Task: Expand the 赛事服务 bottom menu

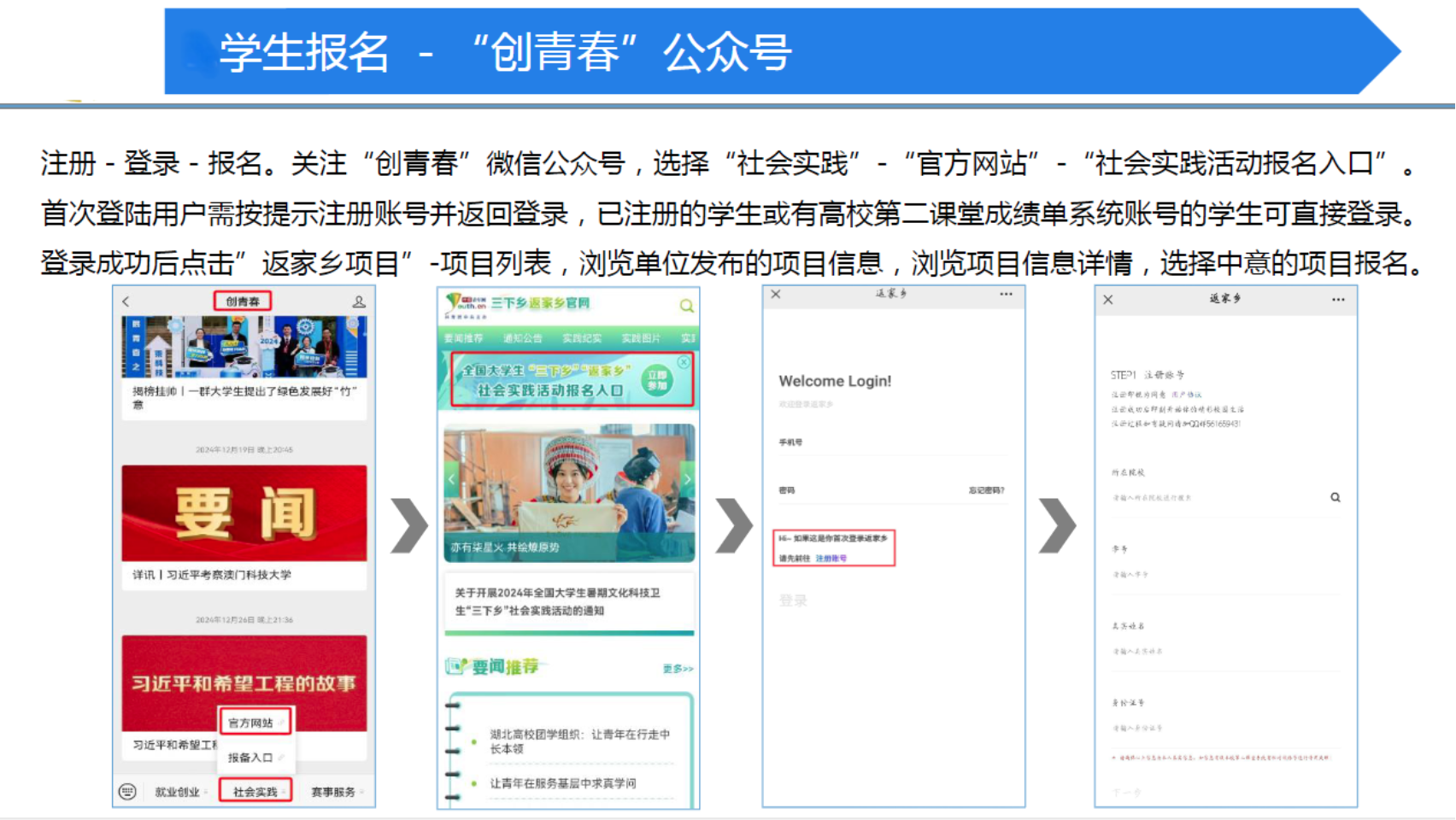Action: point(333,792)
